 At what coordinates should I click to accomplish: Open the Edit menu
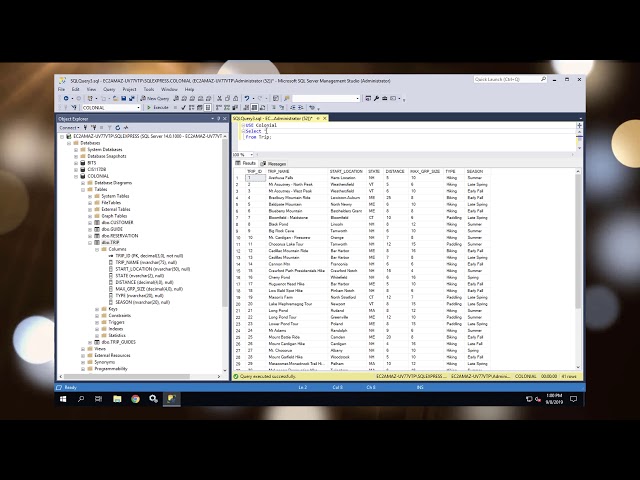point(76,89)
